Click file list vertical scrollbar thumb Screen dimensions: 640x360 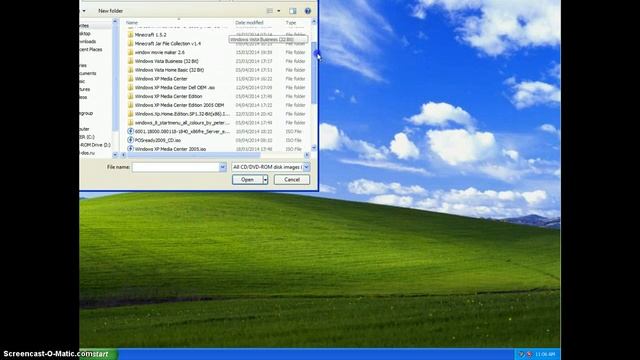(x=314, y=73)
